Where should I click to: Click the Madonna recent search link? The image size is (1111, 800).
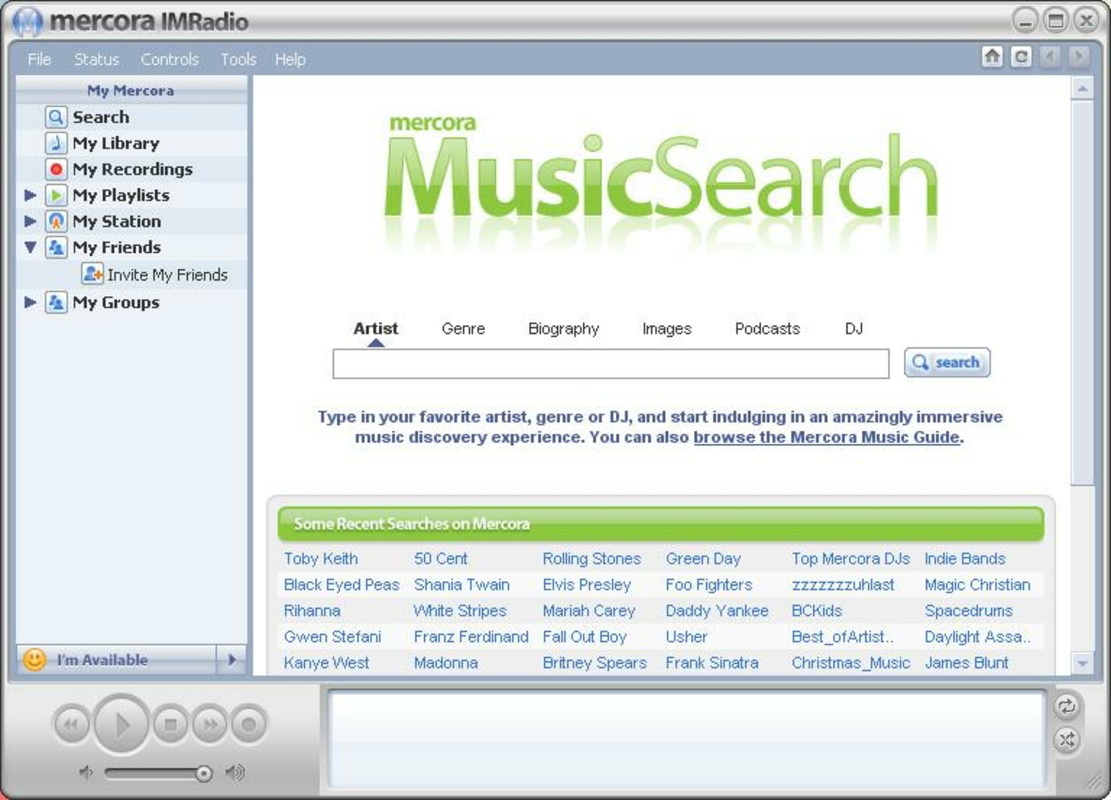tap(446, 663)
